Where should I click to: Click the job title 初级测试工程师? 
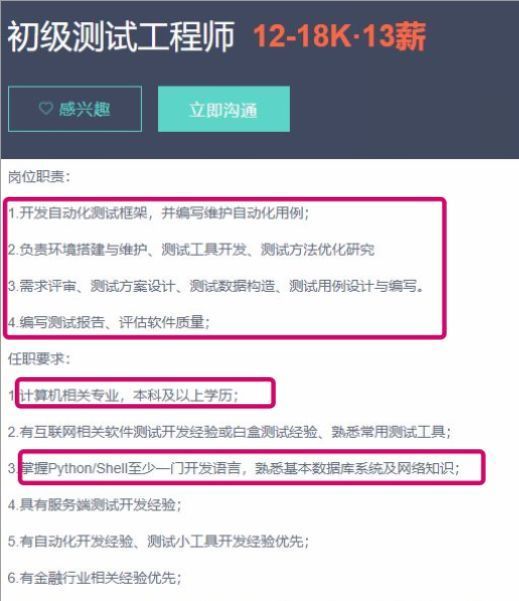point(121,36)
